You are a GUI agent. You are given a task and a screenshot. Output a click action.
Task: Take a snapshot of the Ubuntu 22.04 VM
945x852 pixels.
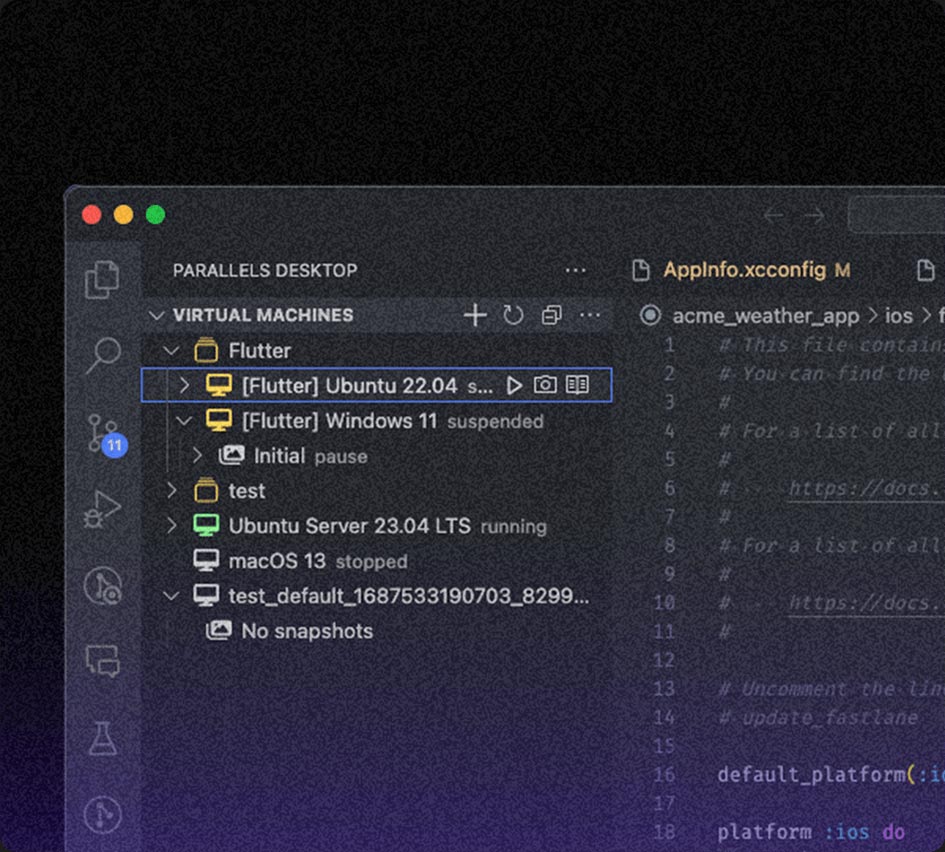click(546, 383)
